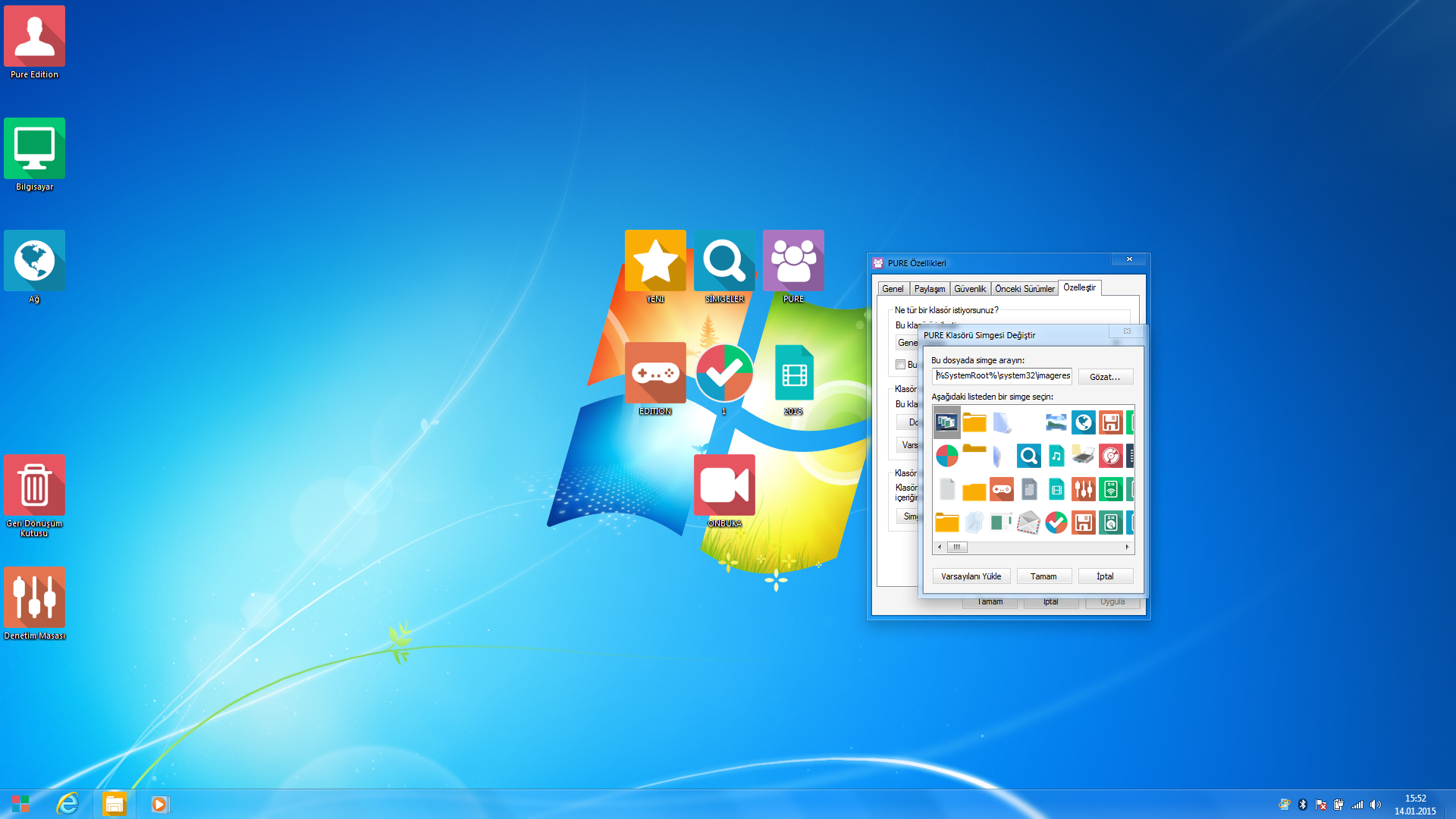Pick the highlighted monitor windows icon
The height and width of the screenshot is (819, 1456).
pyautogui.click(x=947, y=422)
